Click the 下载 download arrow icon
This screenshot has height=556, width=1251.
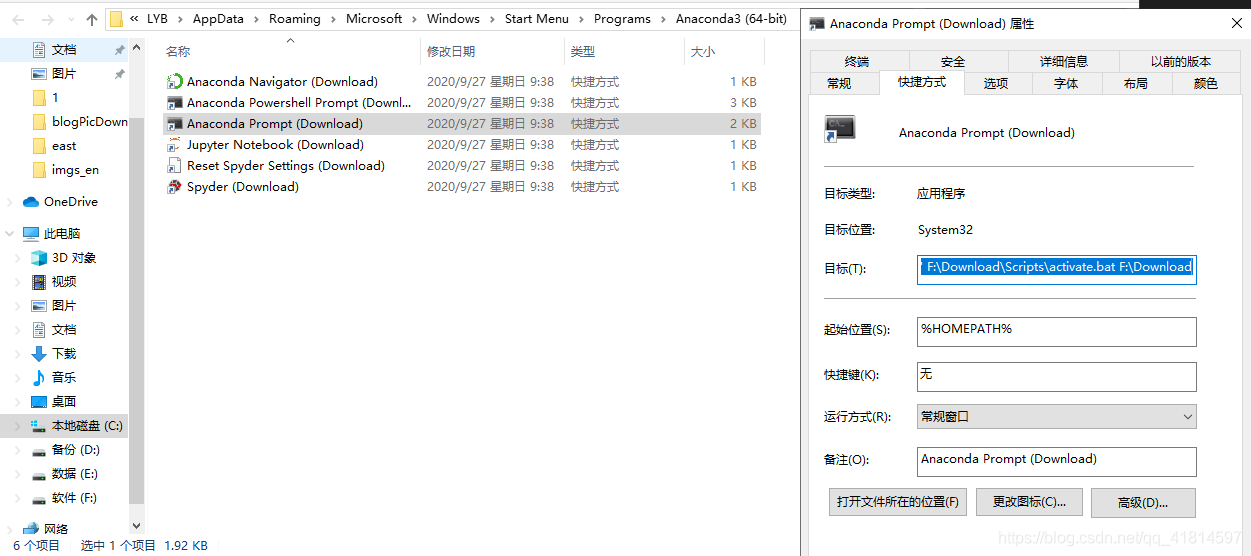click(39, 354)
